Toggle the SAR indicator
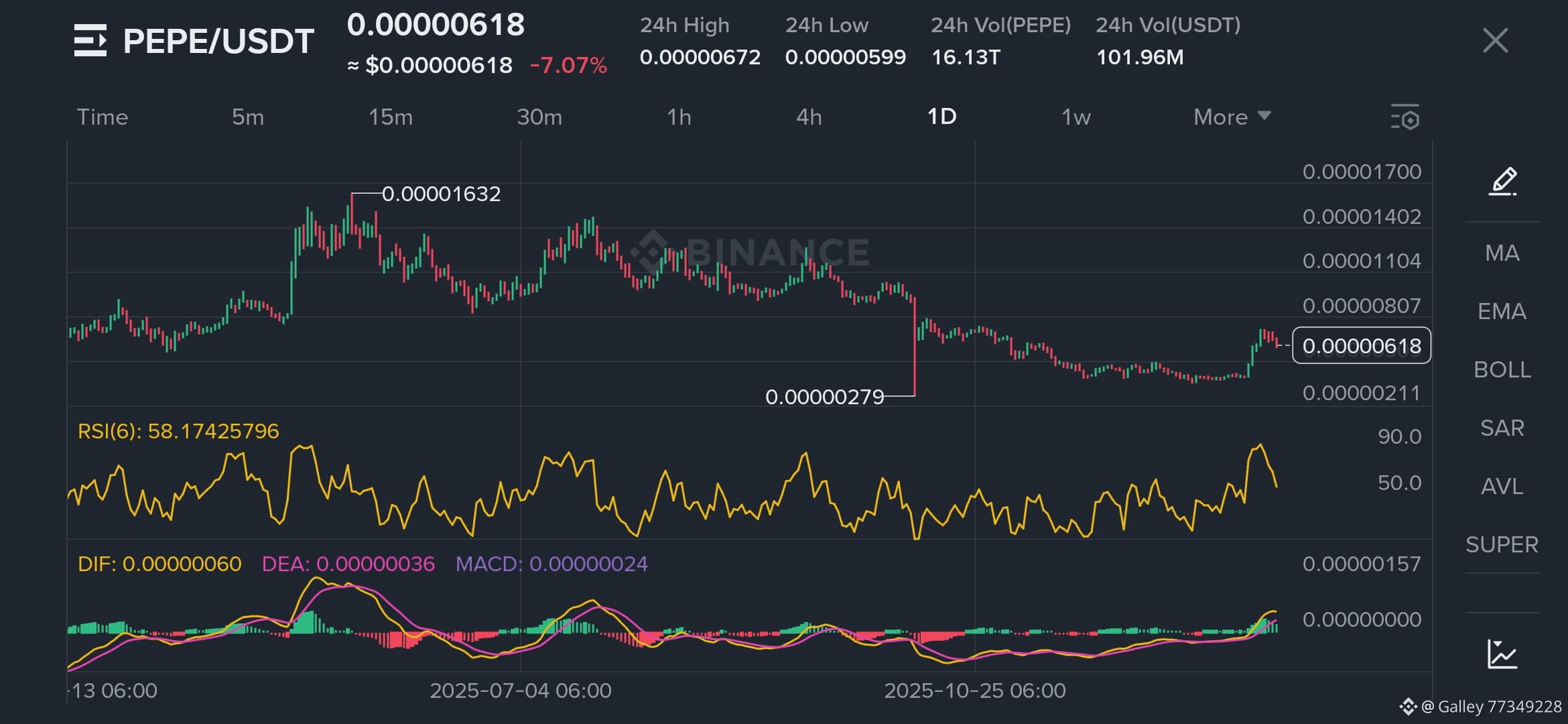Viewport: 1568px width, 724px height. tap(1502, 428)
